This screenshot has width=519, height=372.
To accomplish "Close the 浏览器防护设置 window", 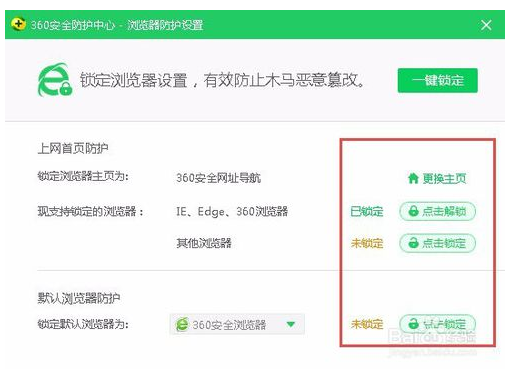I will click(486, 25).
